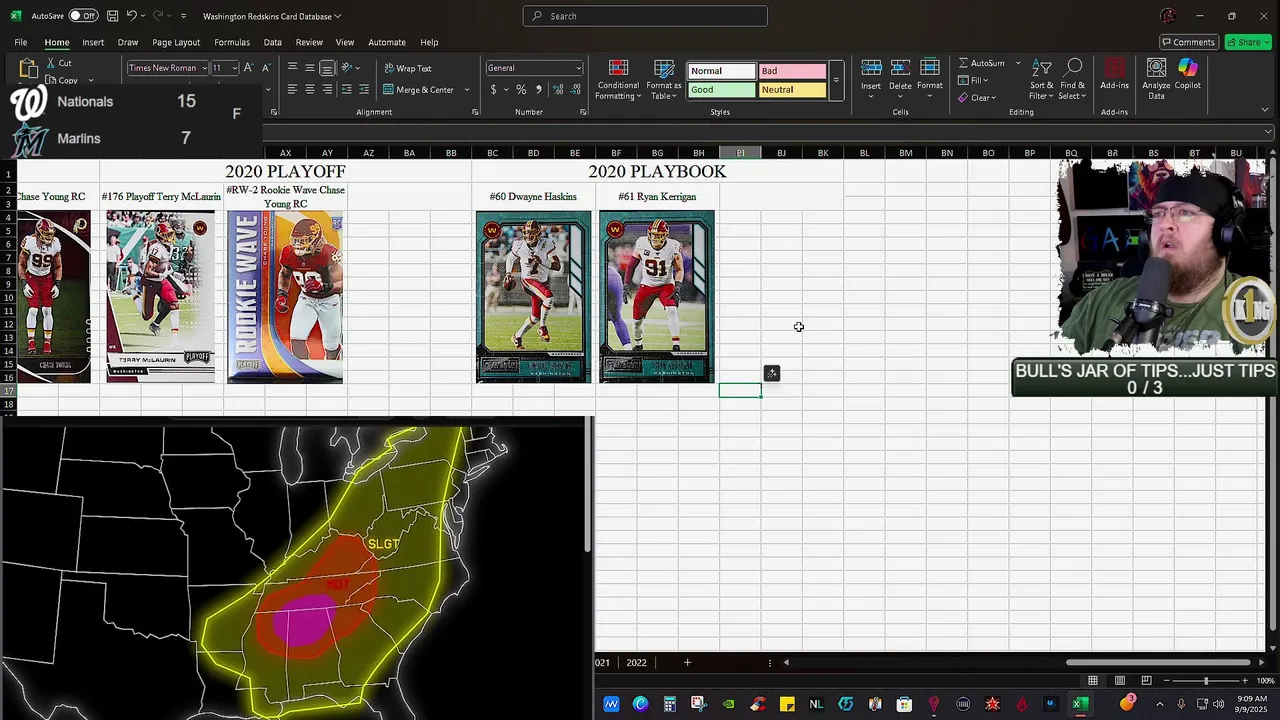The image size is (1280, 720).
Task: Click the Paste clipboard icon
Action: point(28,69)
